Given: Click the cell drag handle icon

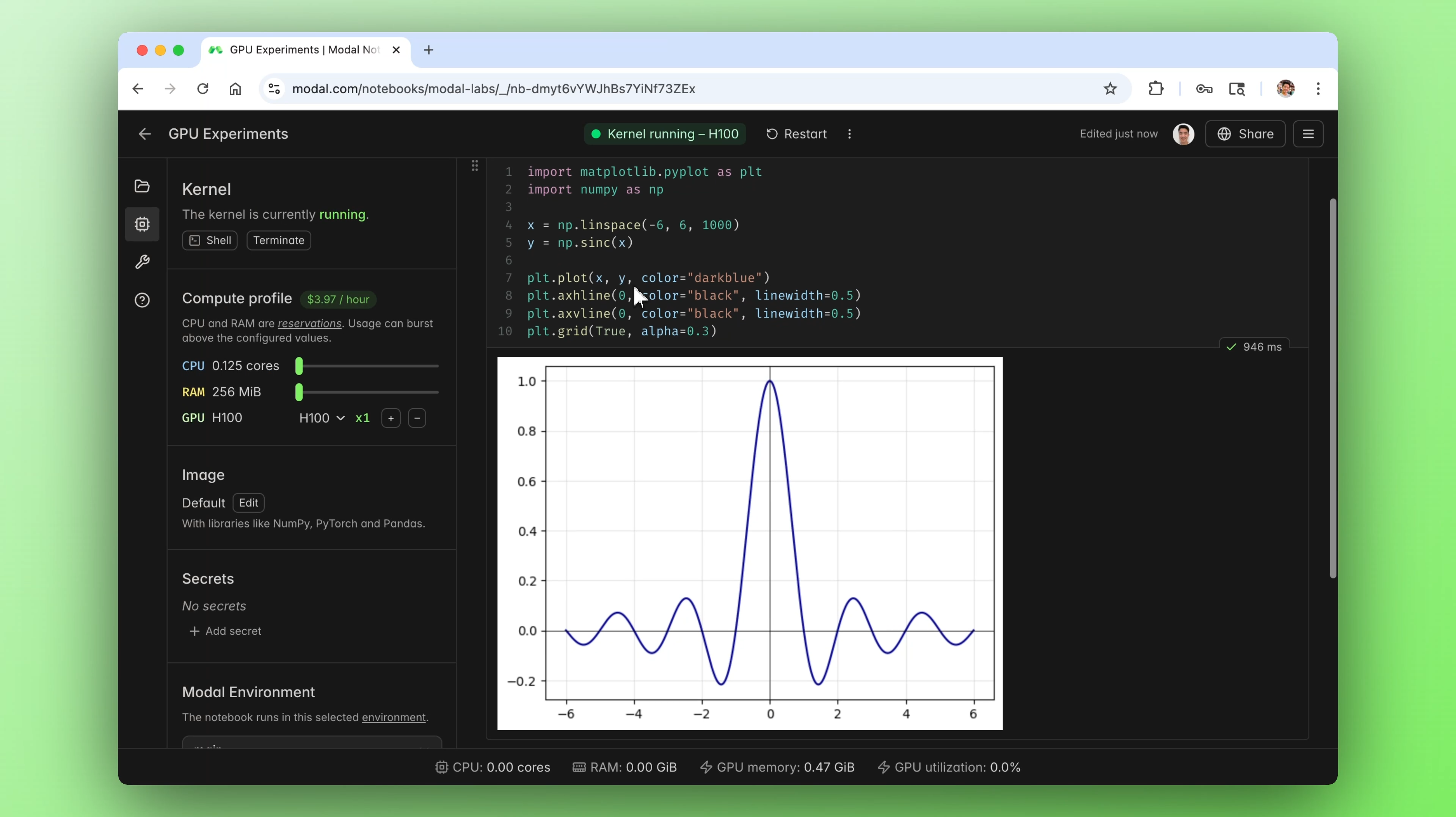Looking at the screenshot, I should [x=475, y=166].
